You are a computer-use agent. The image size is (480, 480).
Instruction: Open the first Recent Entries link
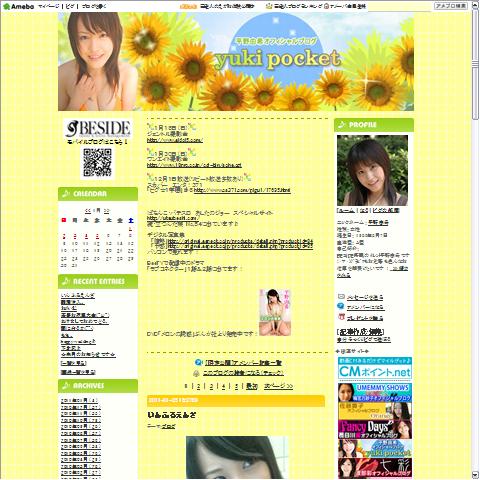tap(78, 296)
